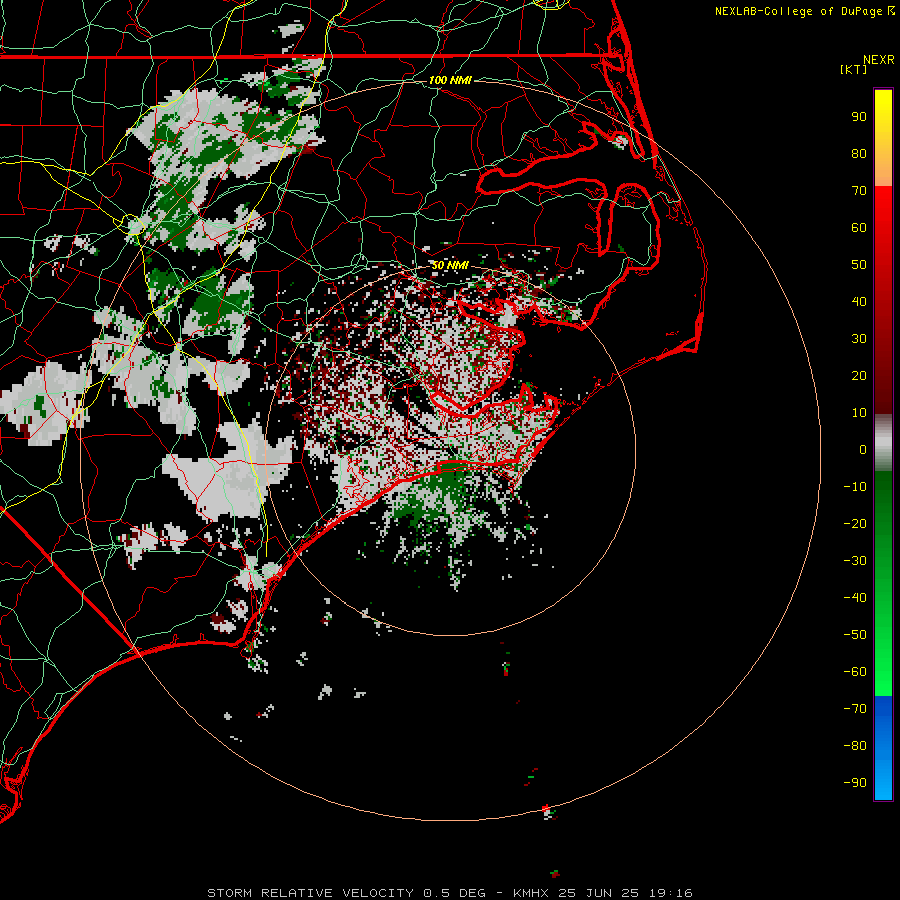
Task: Click the blue bottom segment of the color bar
Action: pyautogui.click(x=883, y=747)
